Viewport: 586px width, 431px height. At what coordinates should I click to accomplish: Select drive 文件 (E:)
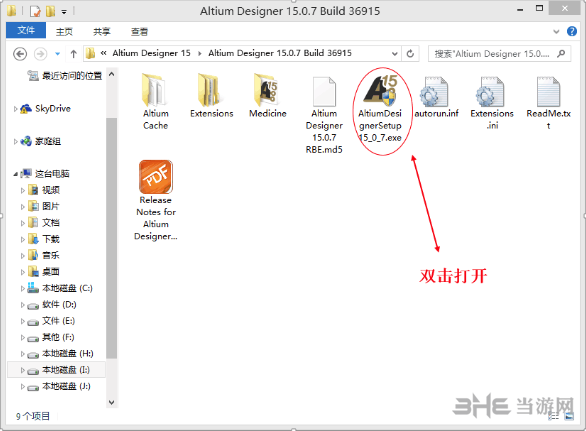(x=52, y=321)
